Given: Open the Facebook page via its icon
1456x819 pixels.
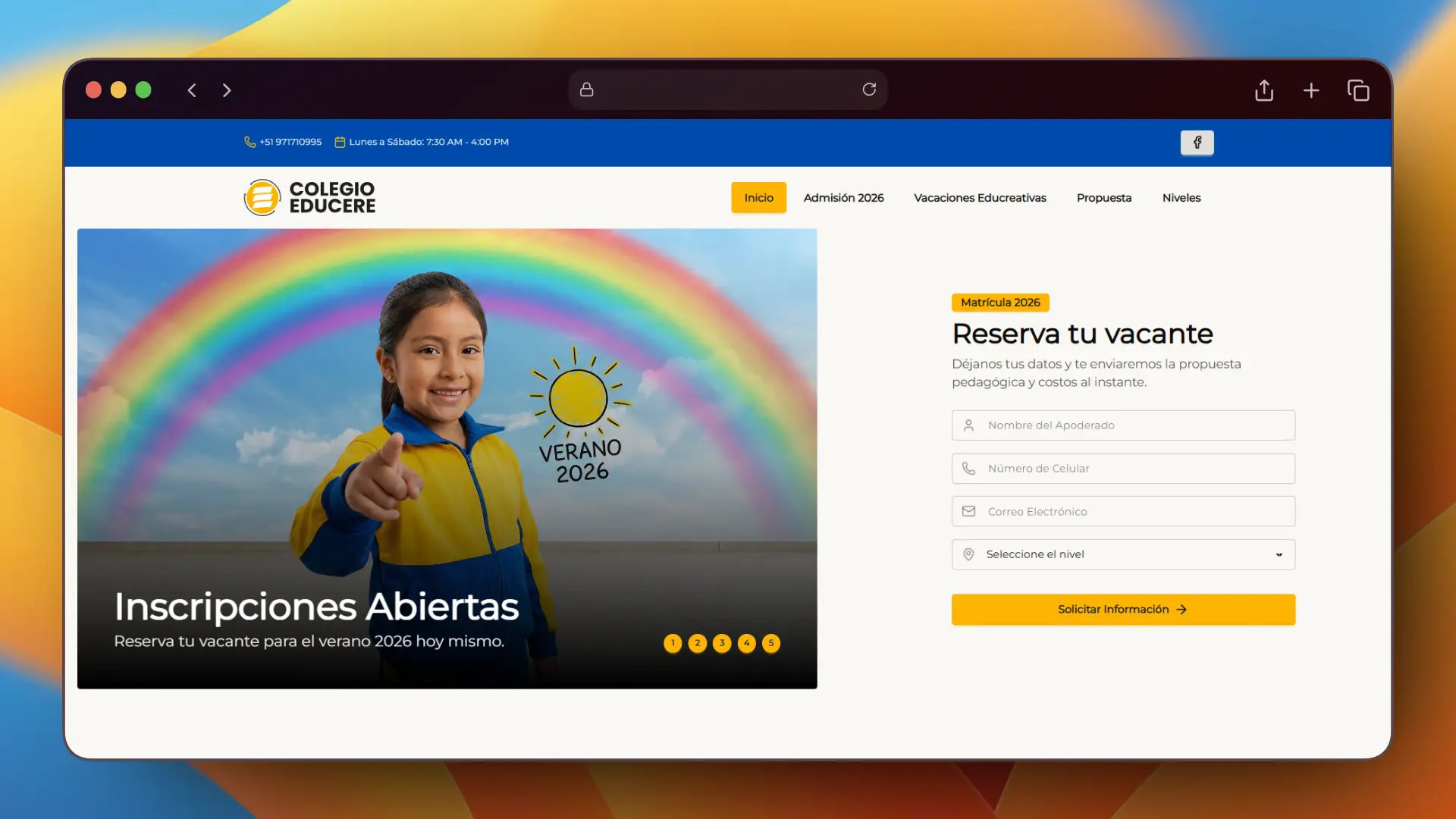Looking at the screenshot, I should click(x=1197, y=143).
